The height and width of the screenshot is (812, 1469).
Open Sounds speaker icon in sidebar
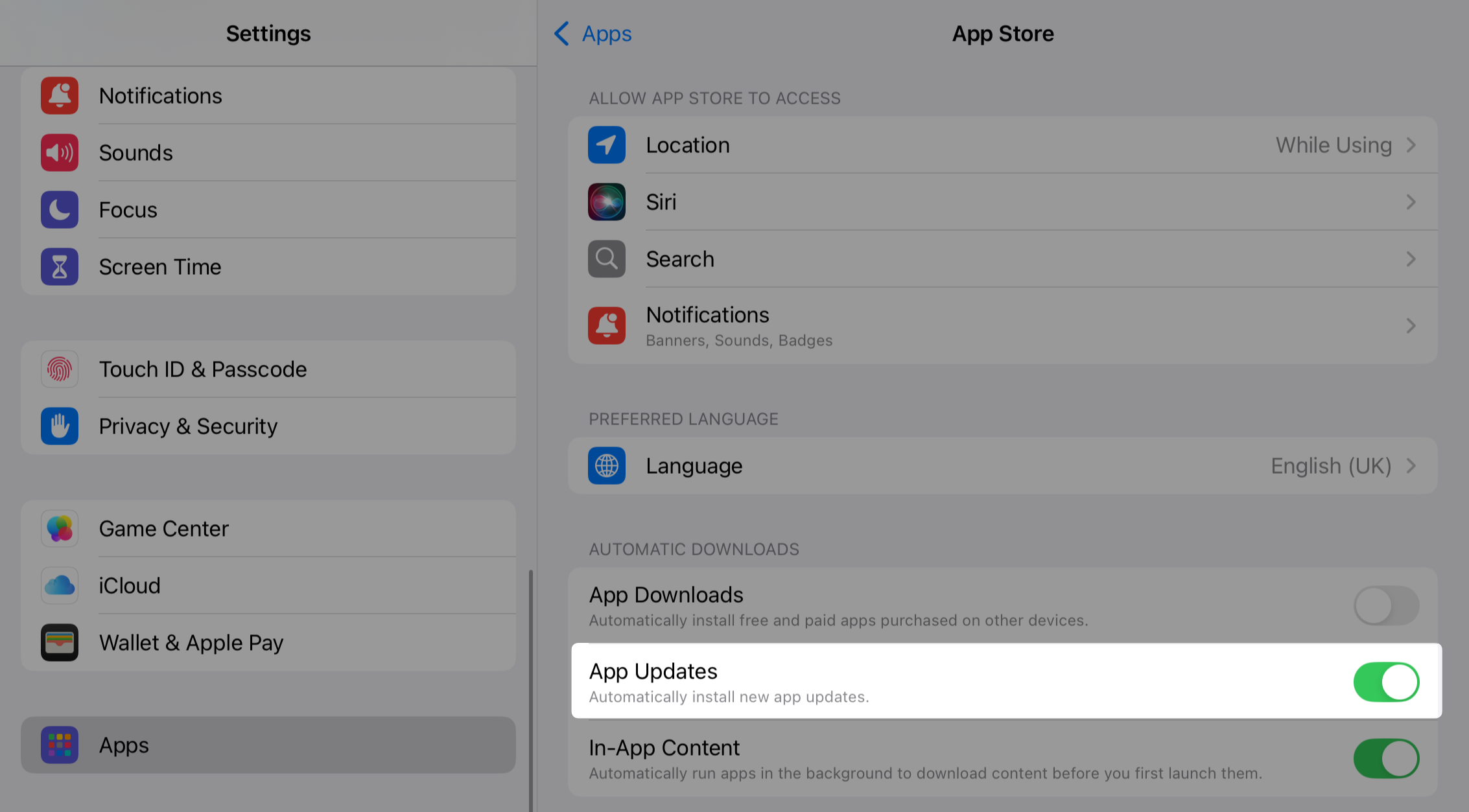coord(60,153)
